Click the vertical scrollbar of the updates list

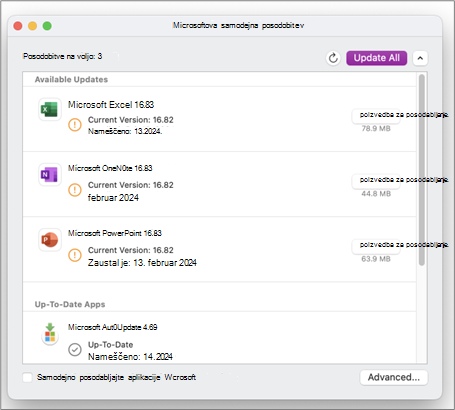click(x=422, y=170)
